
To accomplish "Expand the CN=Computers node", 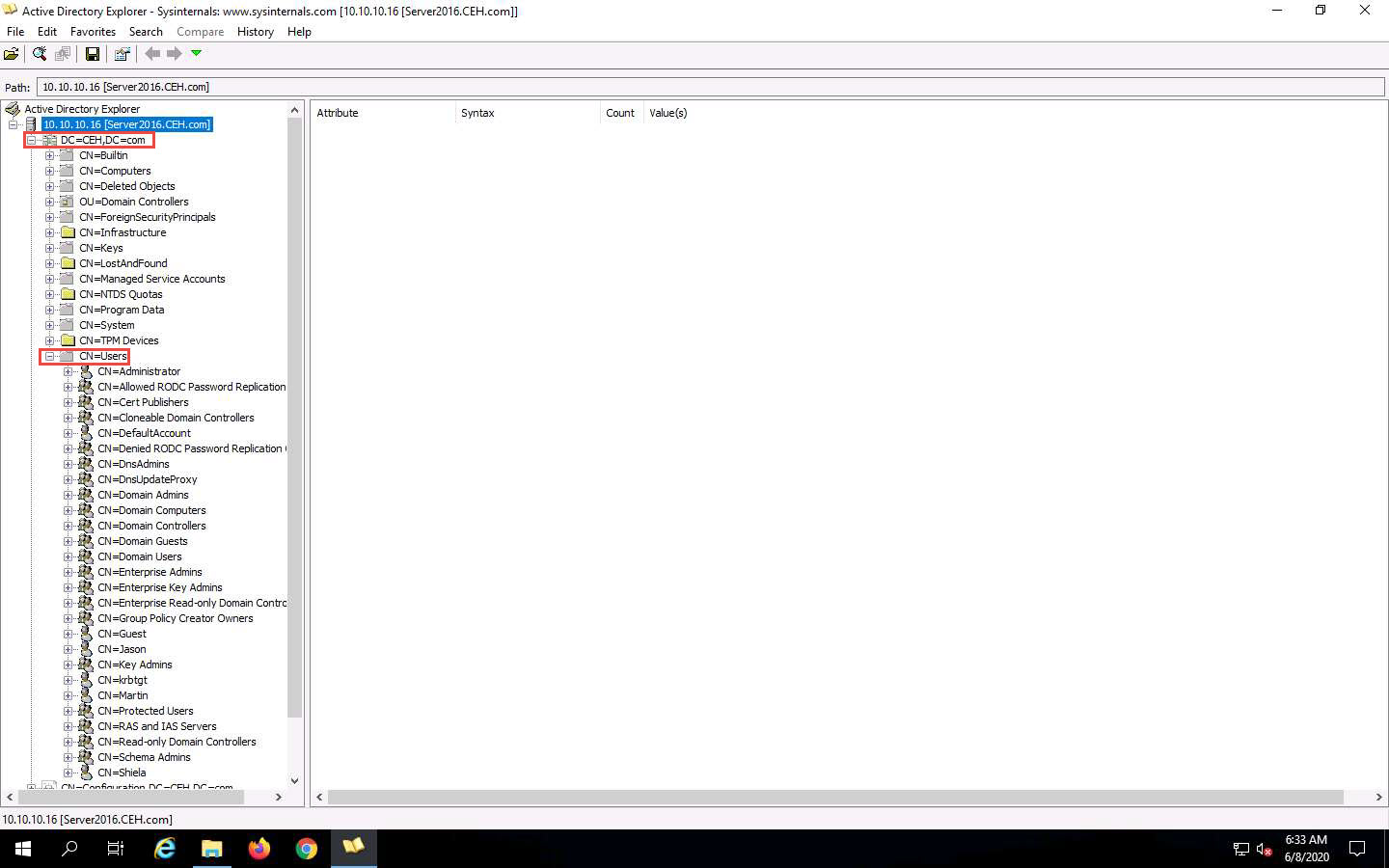I will pos(49,171).
